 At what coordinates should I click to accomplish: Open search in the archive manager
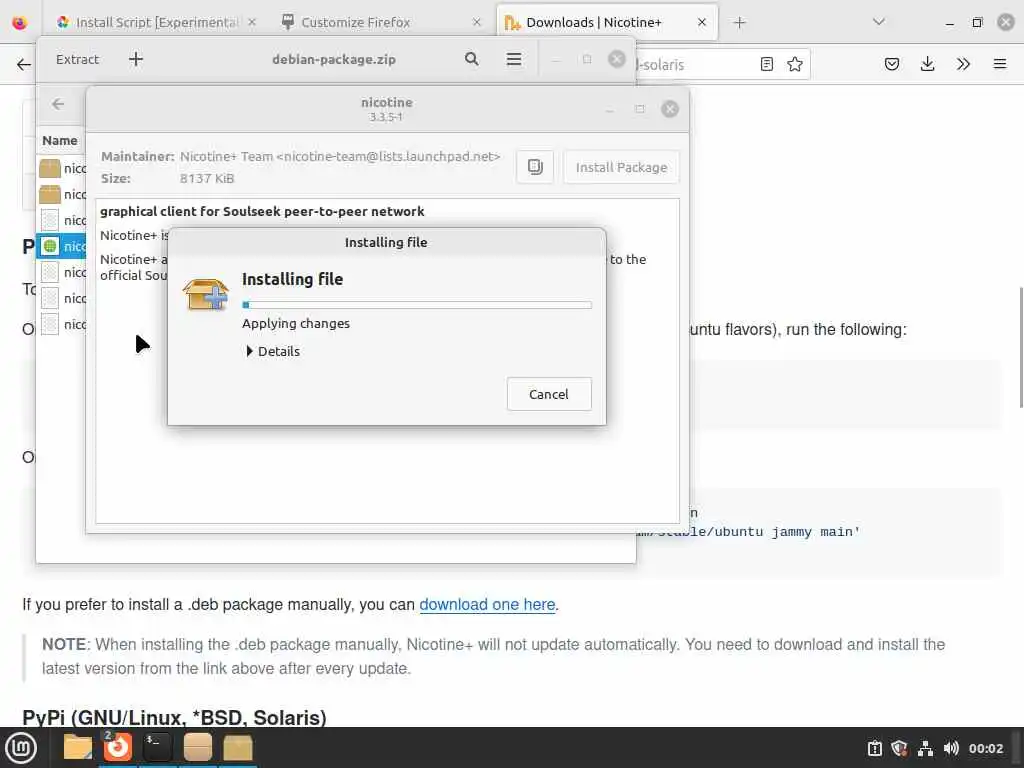pyautogui.click(x=472, y=59)
